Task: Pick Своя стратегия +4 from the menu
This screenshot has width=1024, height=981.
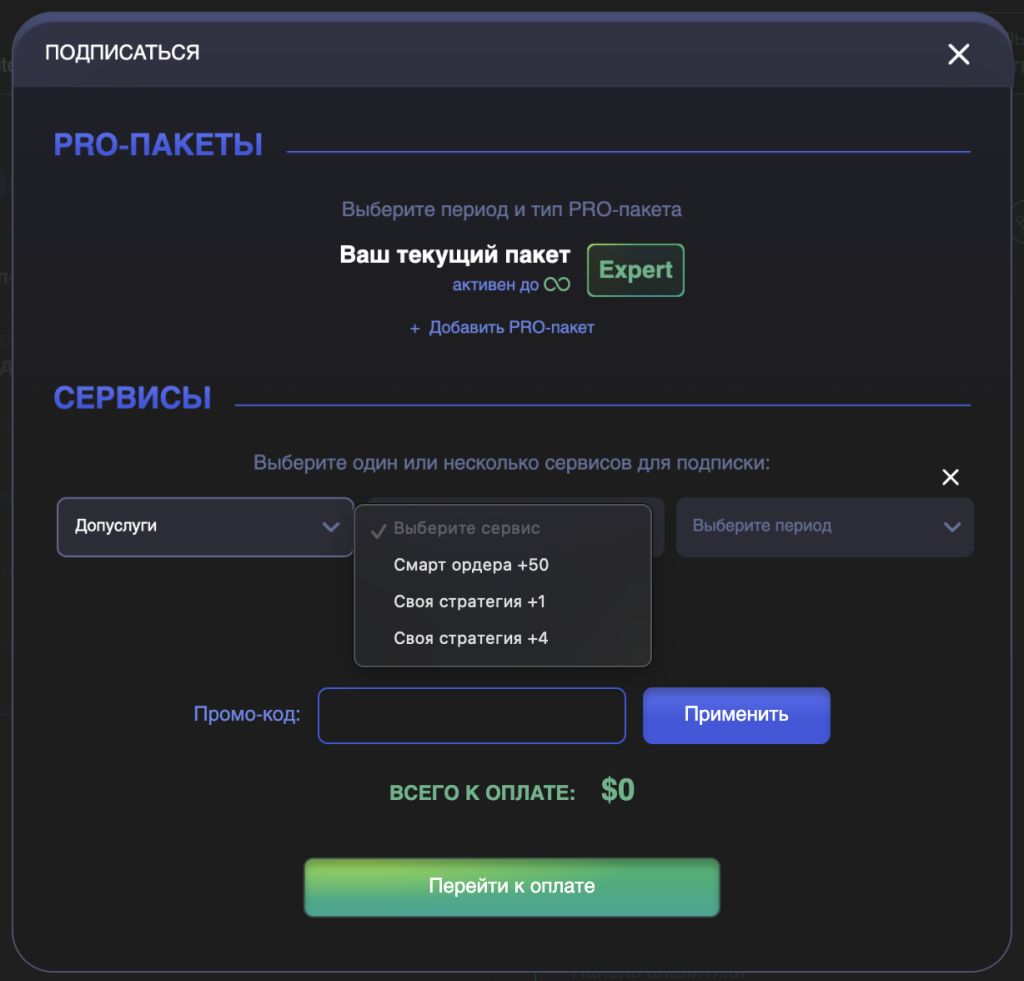Action: pyautogui.click(x=470, y=638)
